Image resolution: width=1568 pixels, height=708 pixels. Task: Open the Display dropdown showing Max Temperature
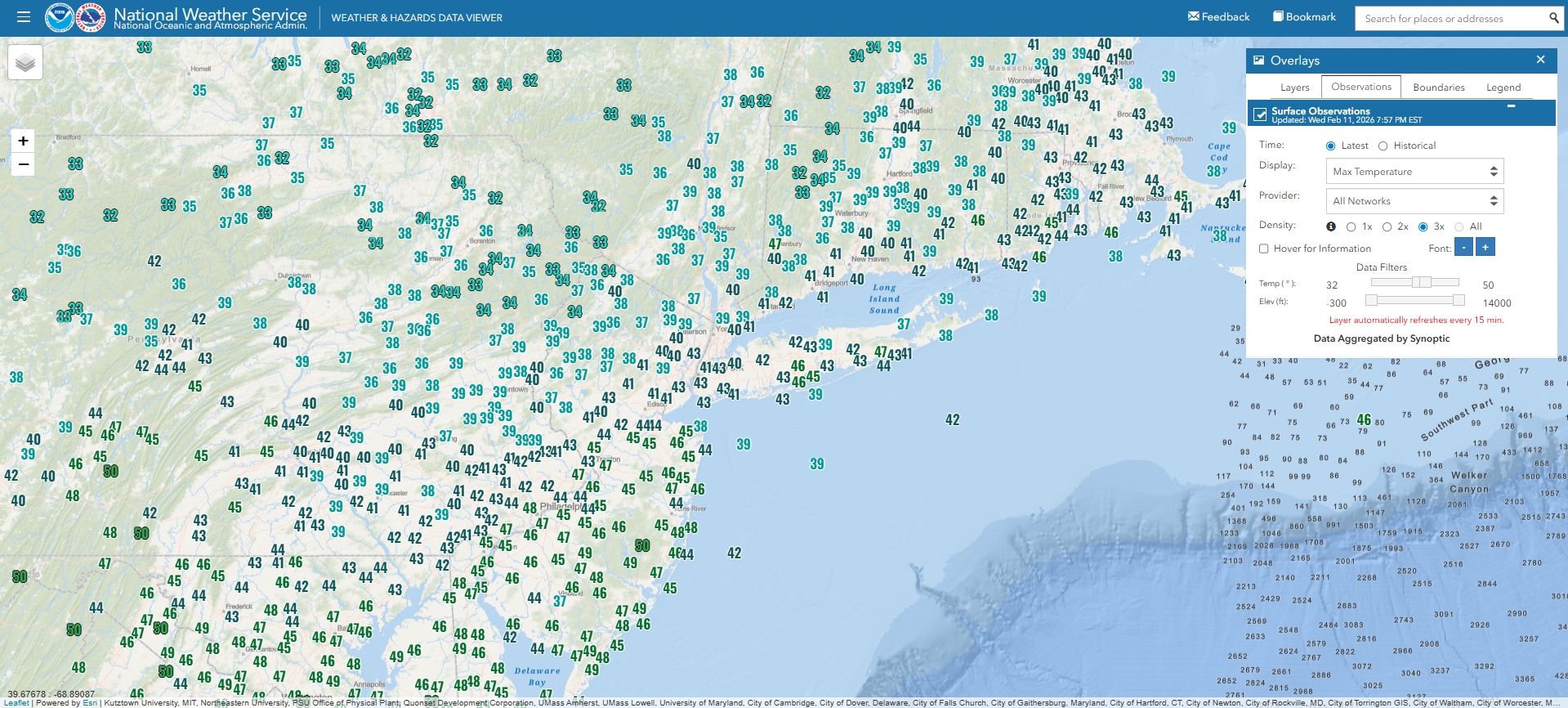[x=1414, y=172]
